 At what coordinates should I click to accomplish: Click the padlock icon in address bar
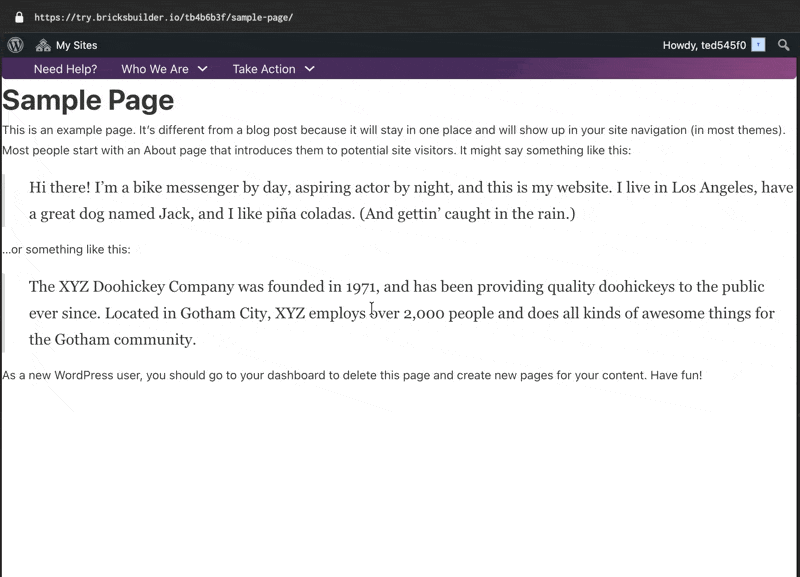coord(18,17)
